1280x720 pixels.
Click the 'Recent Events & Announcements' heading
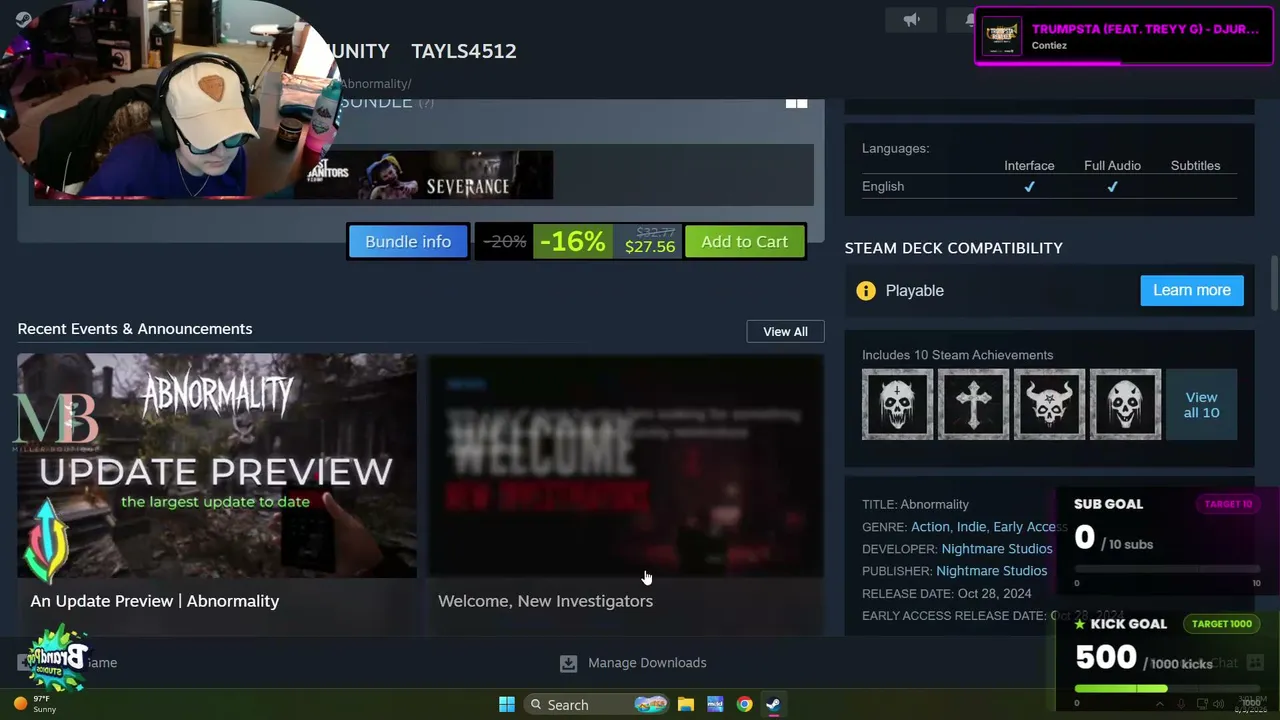coord(135,329)
